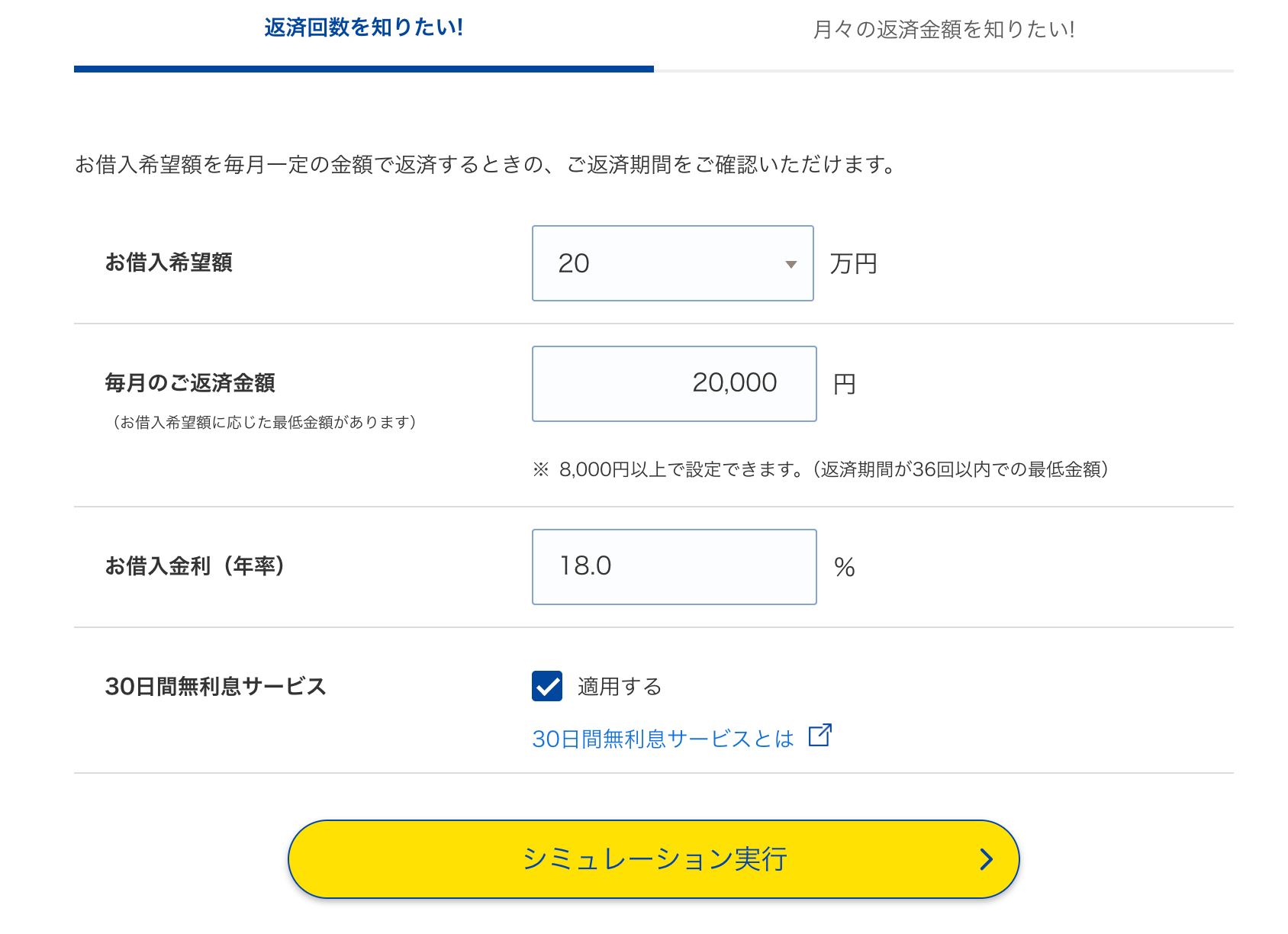Click the external link icon beside 30日間無利息サービスとは
Image resolution: width=1288 pixels, height=934 pixels.
point(819,735)
